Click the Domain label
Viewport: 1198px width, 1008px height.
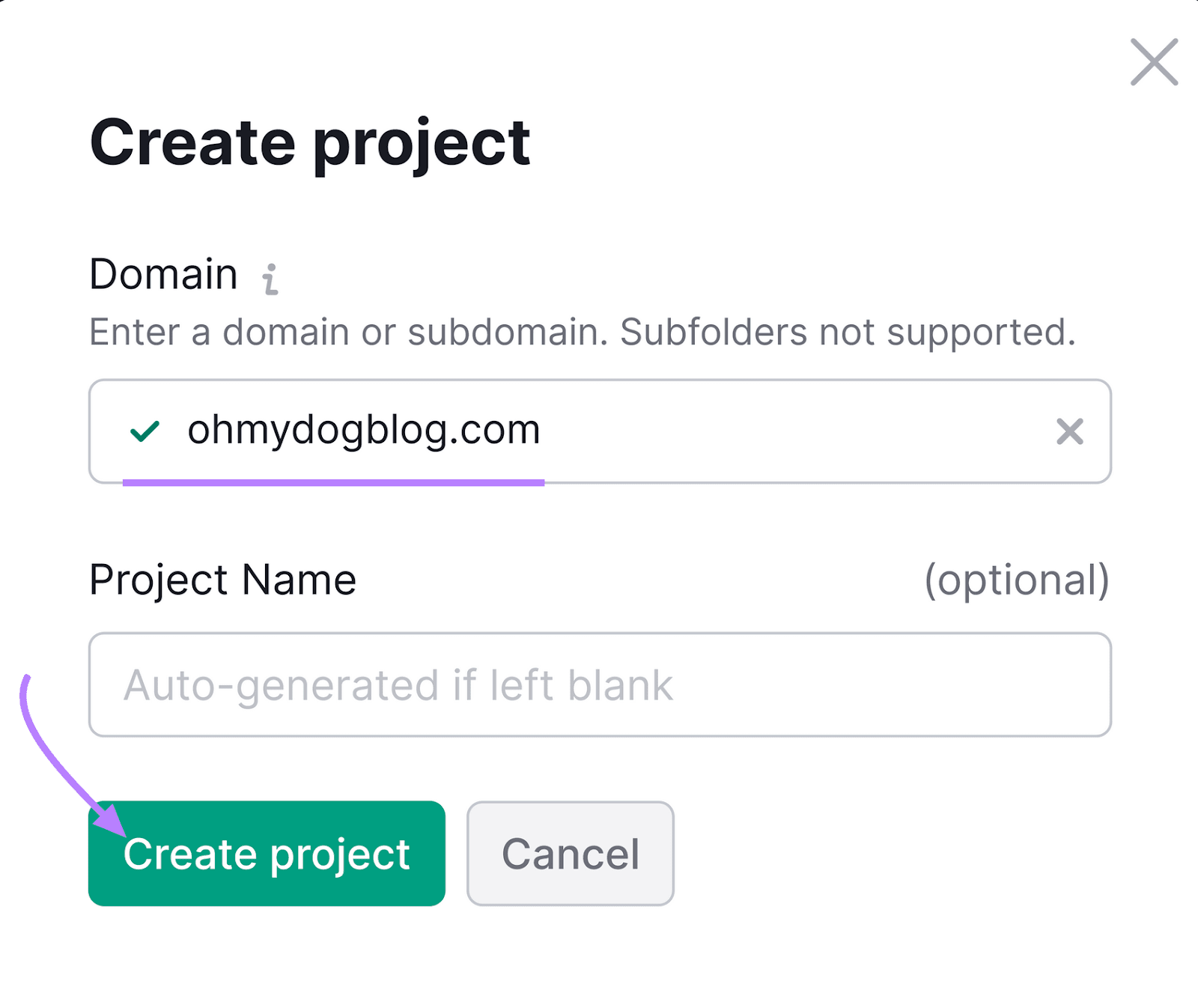162,273
